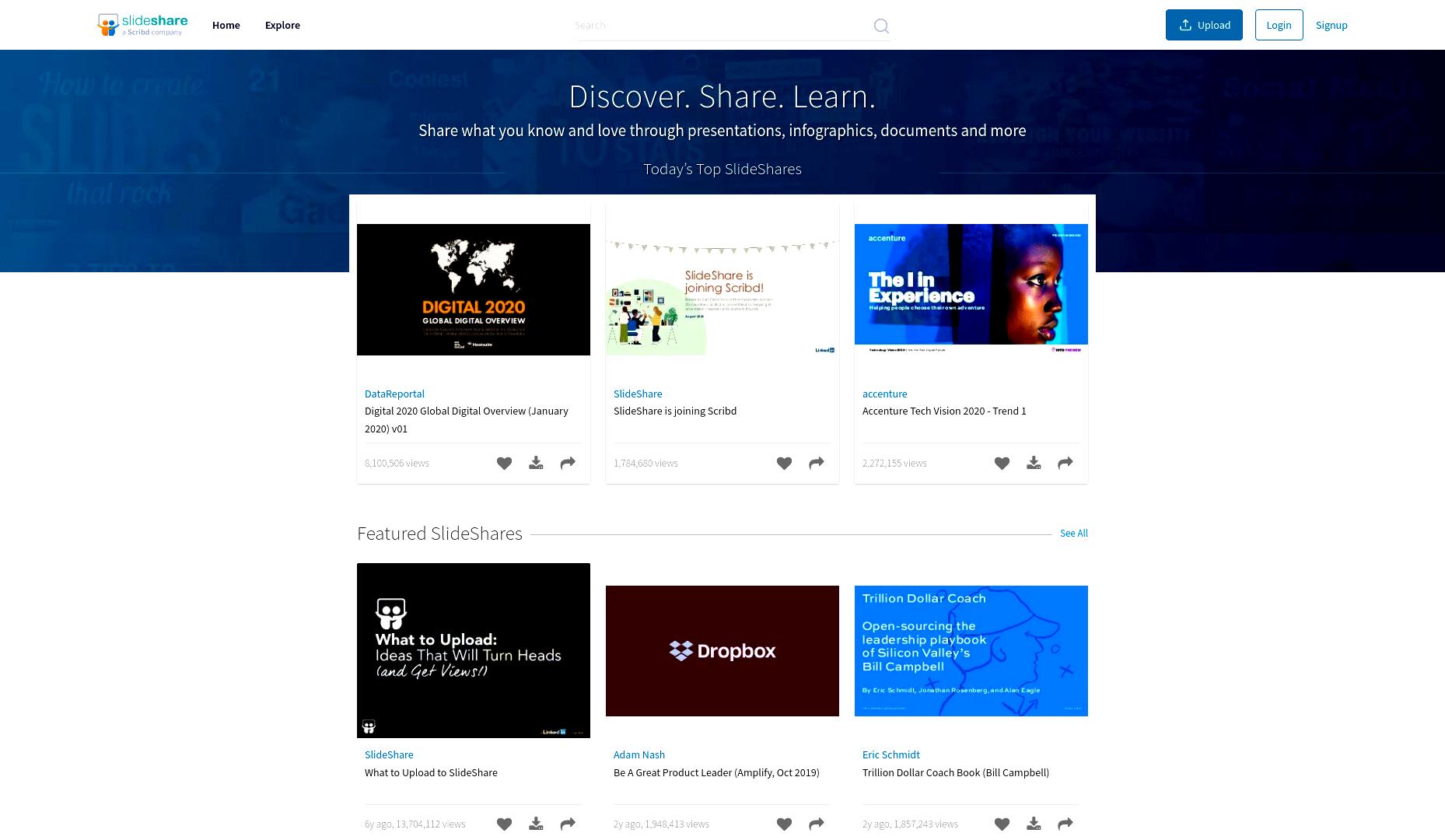The image size is (1445, 840).
Task: Download the Digital 2020 Global Overview deck
Action: 536,464
